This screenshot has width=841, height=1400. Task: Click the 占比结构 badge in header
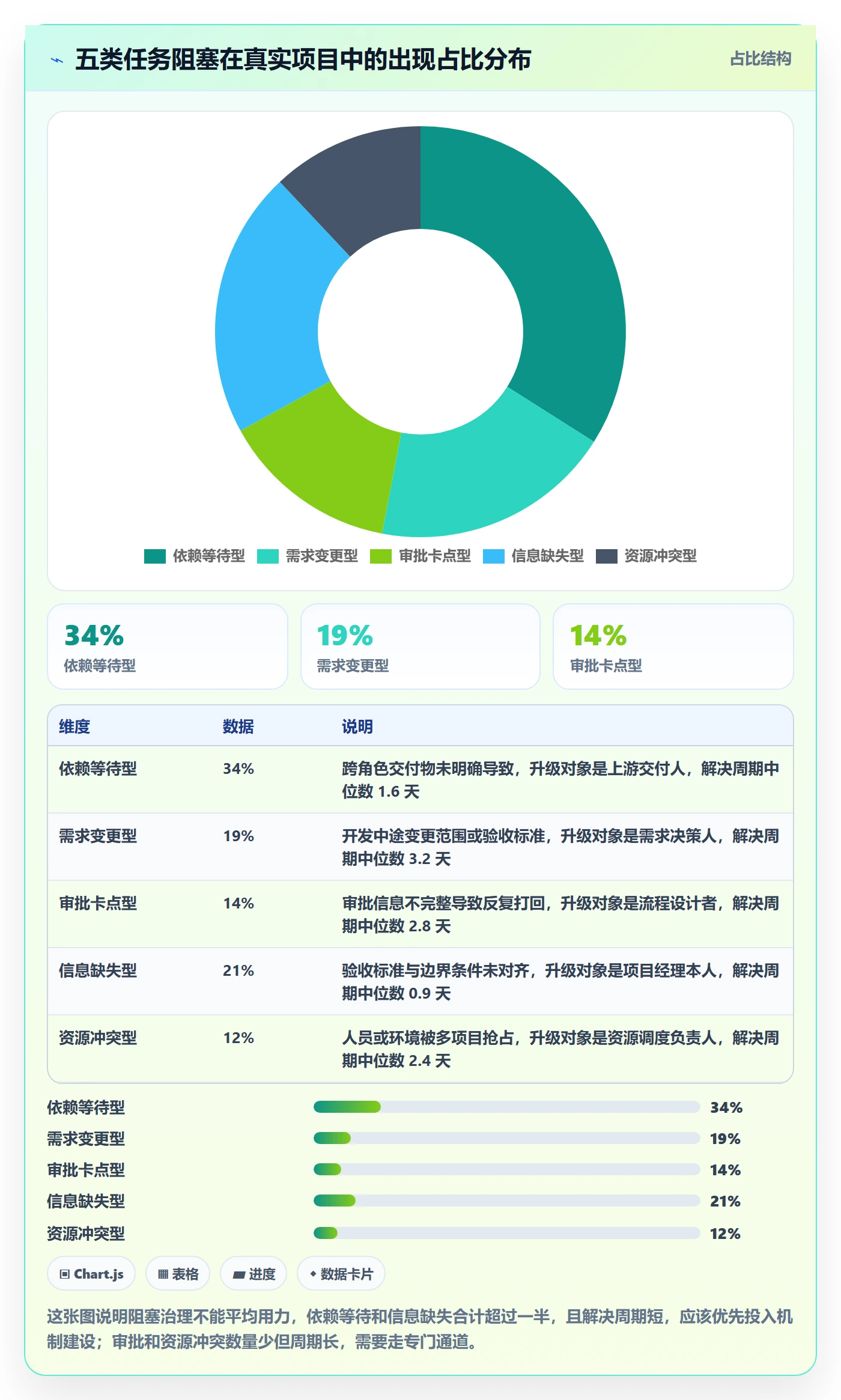tap(761, 59)
